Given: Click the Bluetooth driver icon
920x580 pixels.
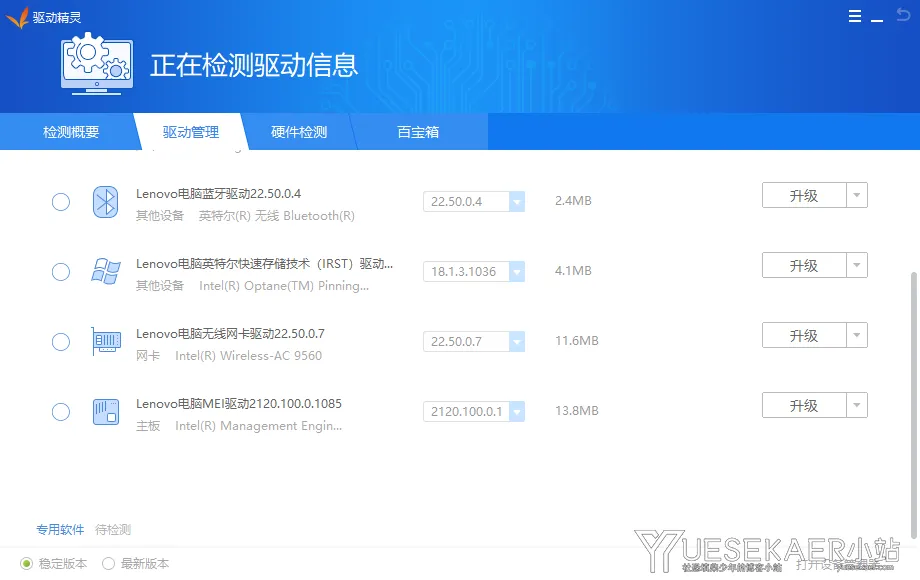Looking at the screenshot, I should [x=106, y=202].
